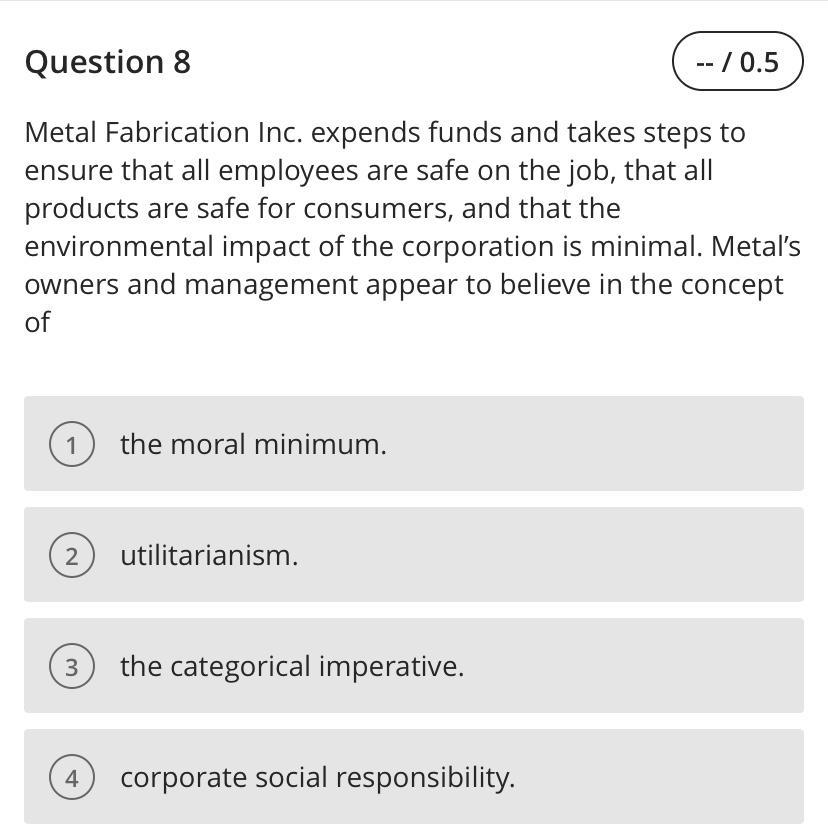828x837 pixels.
Task: Select the circled number 3 answer marker
Action: pos(72,666)
